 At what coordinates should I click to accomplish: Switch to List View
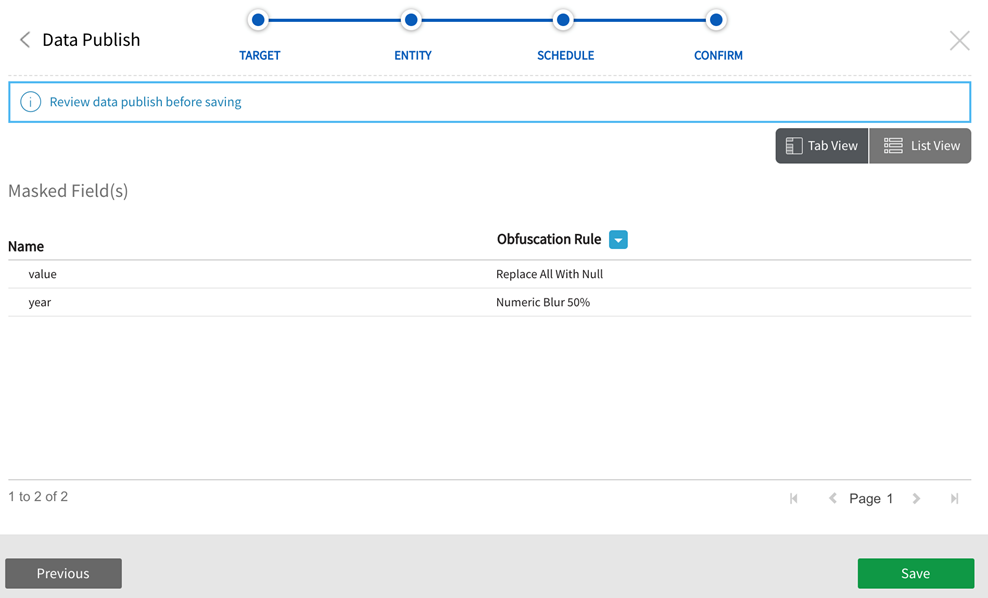[921, 146]
